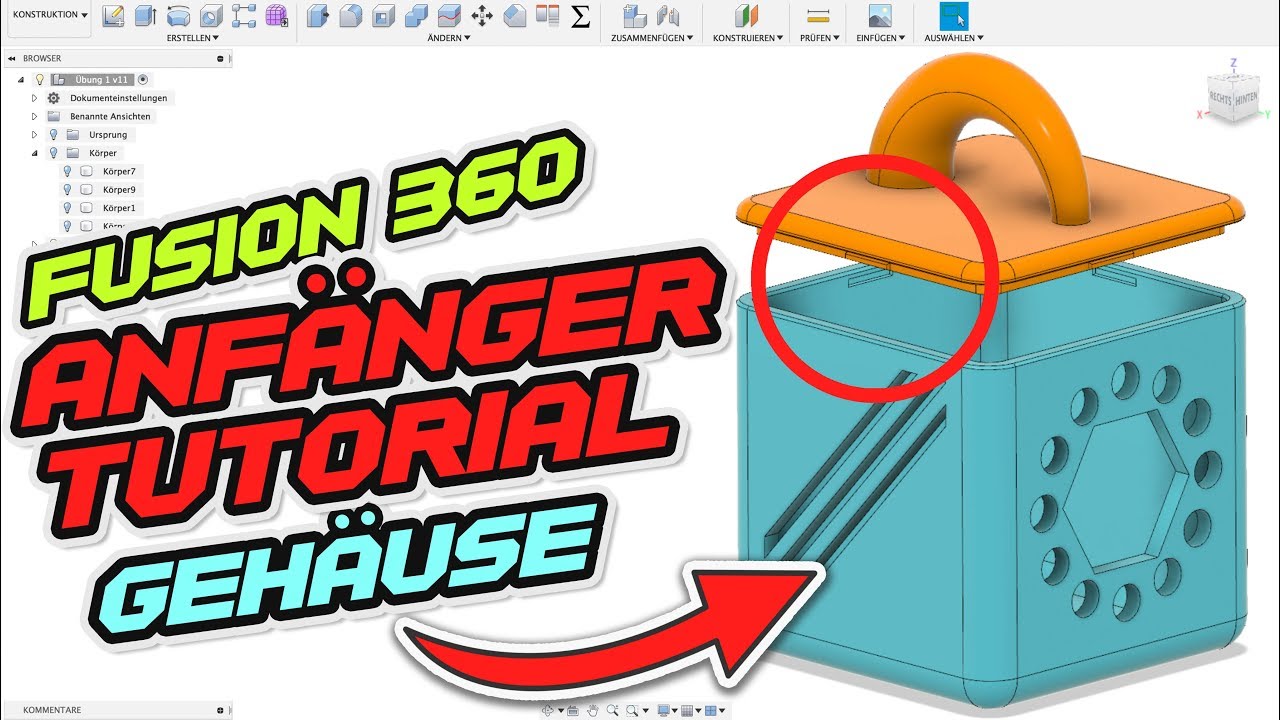Select the Move/Copy arrows icon

click(x=482, y=15)
